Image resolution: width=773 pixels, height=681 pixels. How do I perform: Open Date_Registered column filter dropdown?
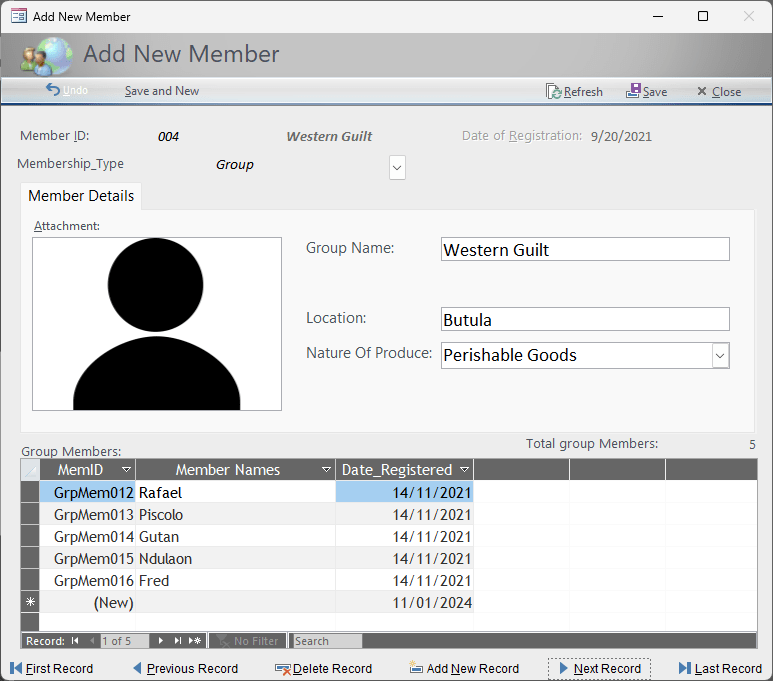(x=464, y=469)
